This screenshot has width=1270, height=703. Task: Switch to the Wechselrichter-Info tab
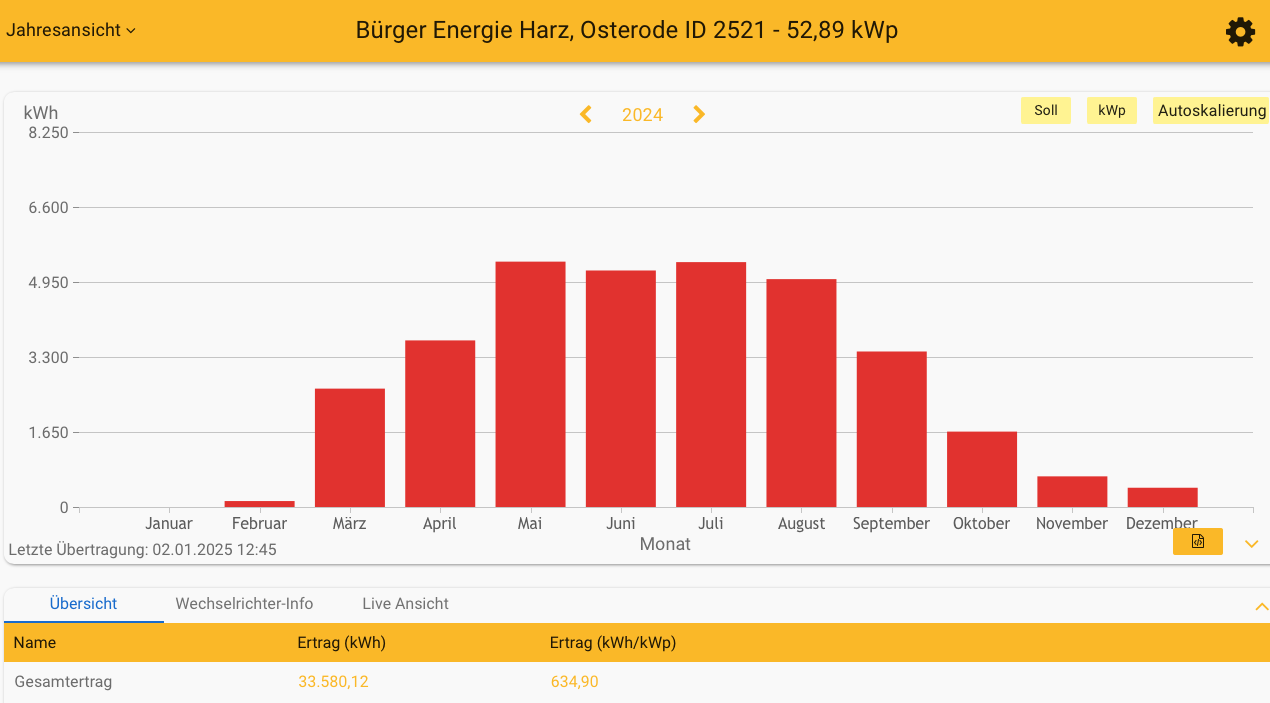tap(244, 604)
